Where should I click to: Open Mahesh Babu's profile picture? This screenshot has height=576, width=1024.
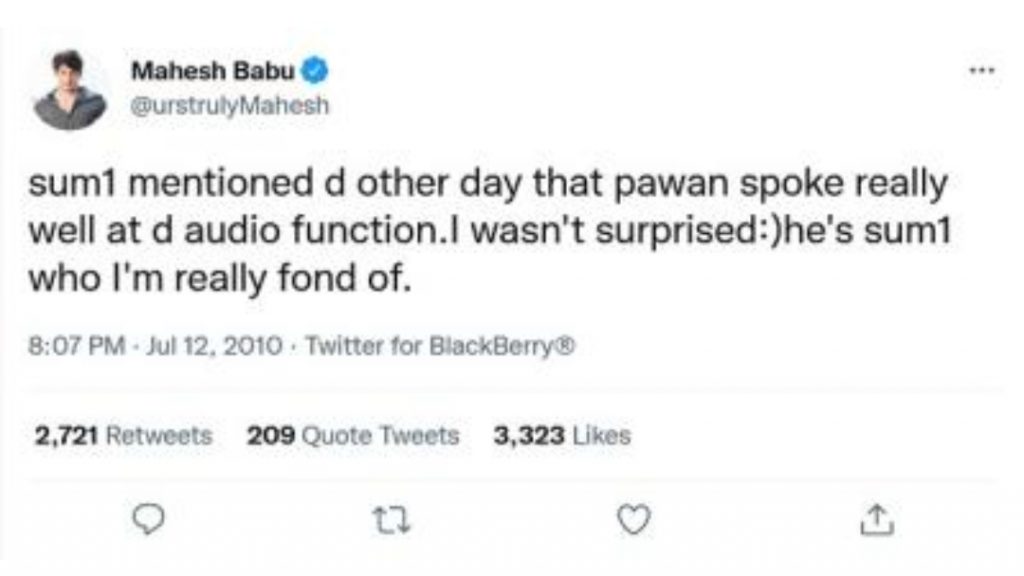pos(68,90)
